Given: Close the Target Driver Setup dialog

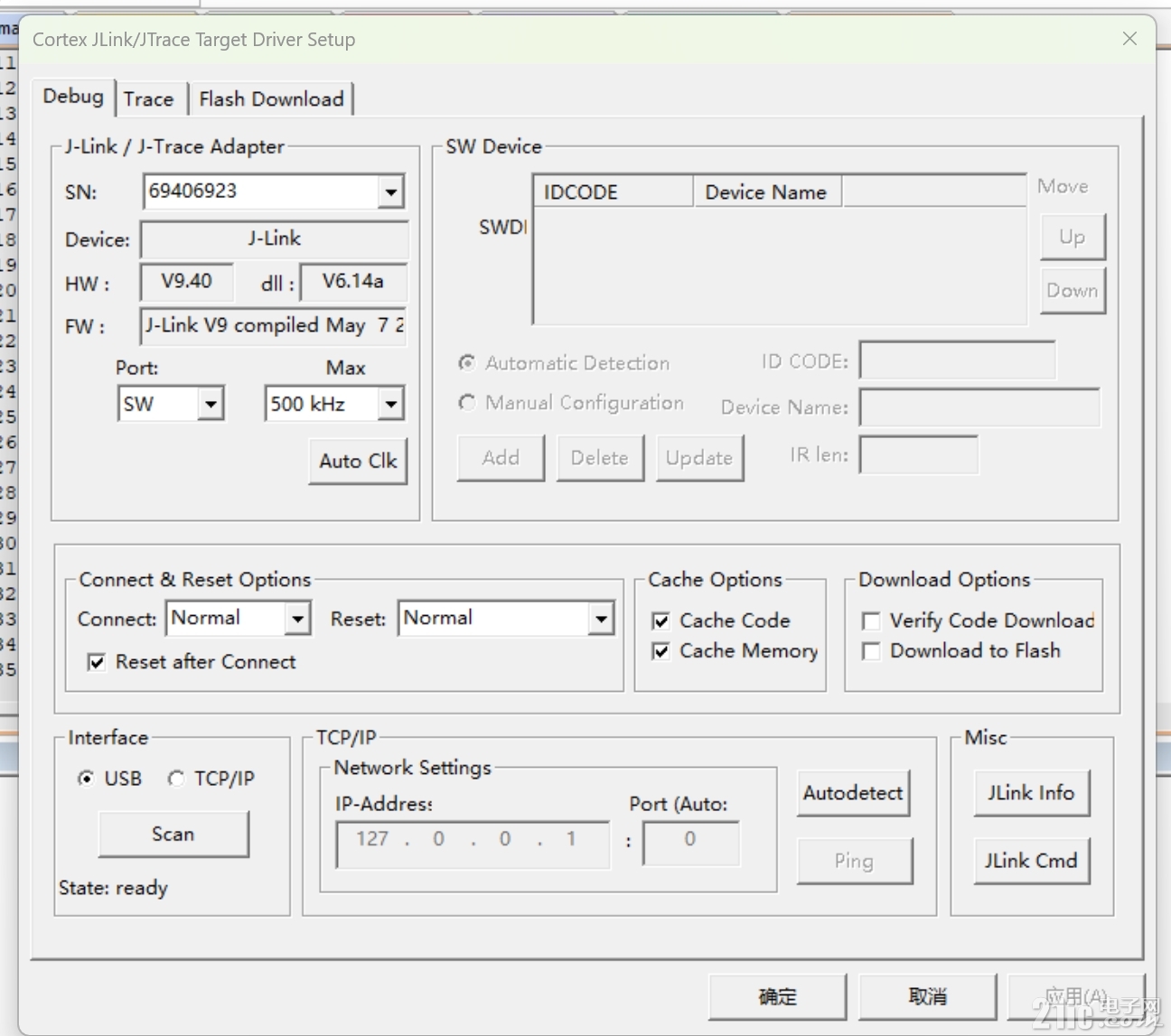Looking at the screenshot, I should click(x=1129, y=39).
